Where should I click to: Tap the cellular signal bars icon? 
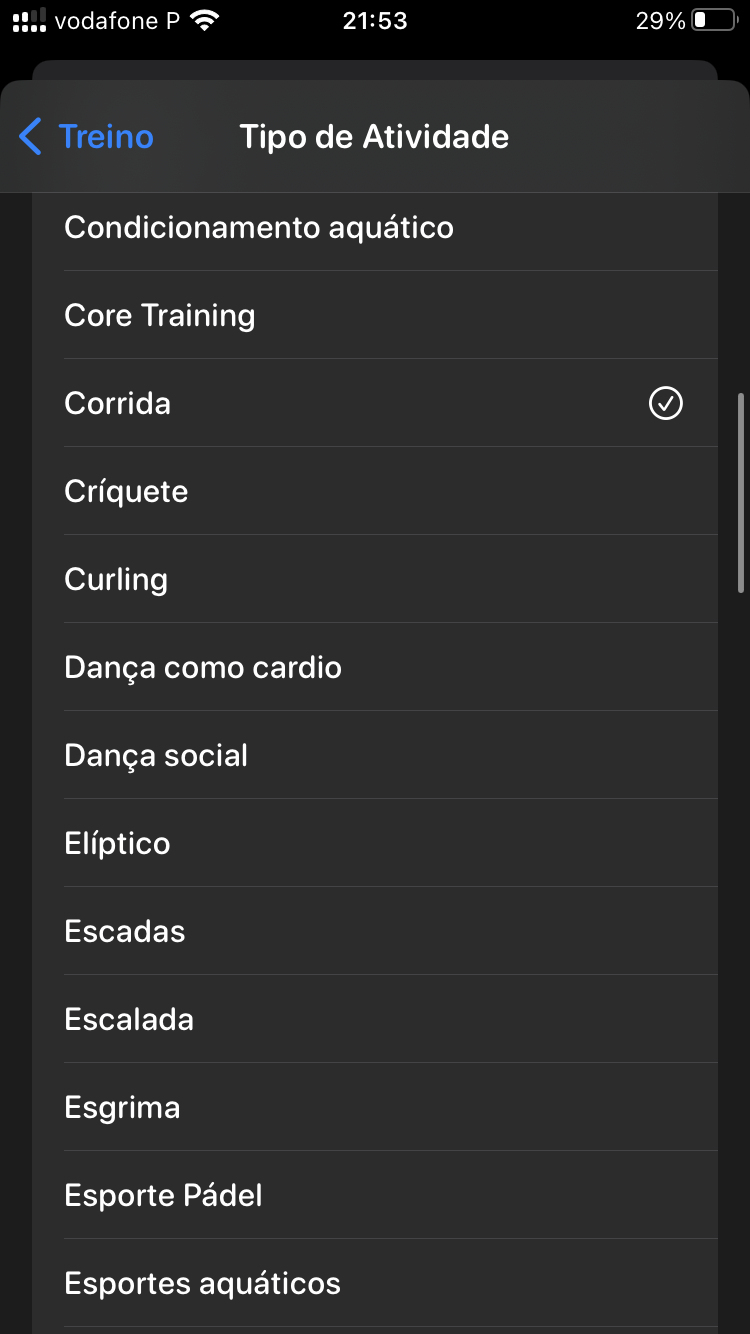pos(29,21)
